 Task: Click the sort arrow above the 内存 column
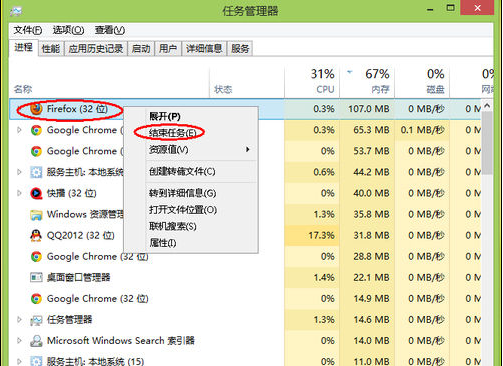(350, 72)
